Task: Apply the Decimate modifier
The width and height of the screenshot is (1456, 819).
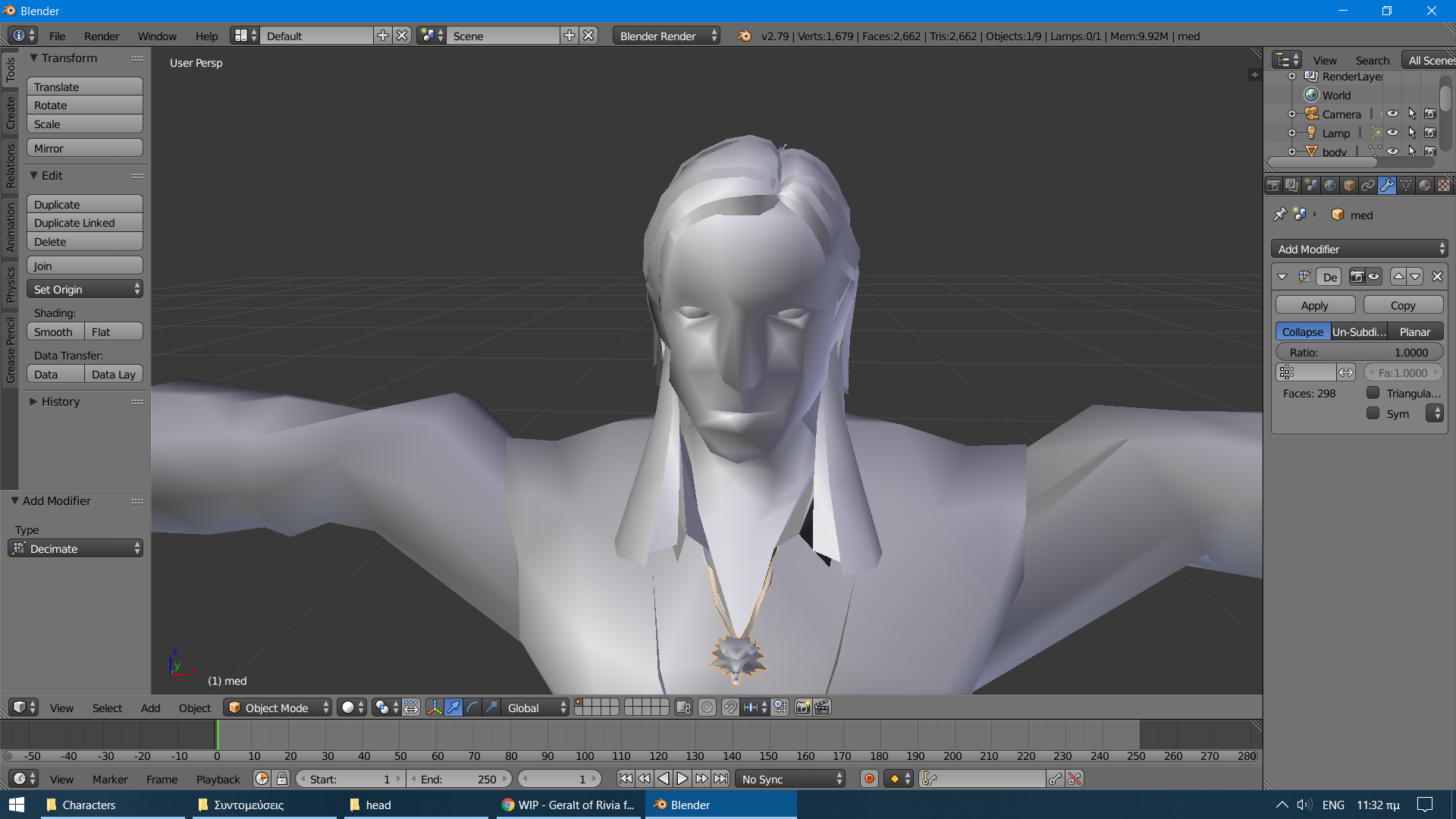Action: tap(1315, 305)
